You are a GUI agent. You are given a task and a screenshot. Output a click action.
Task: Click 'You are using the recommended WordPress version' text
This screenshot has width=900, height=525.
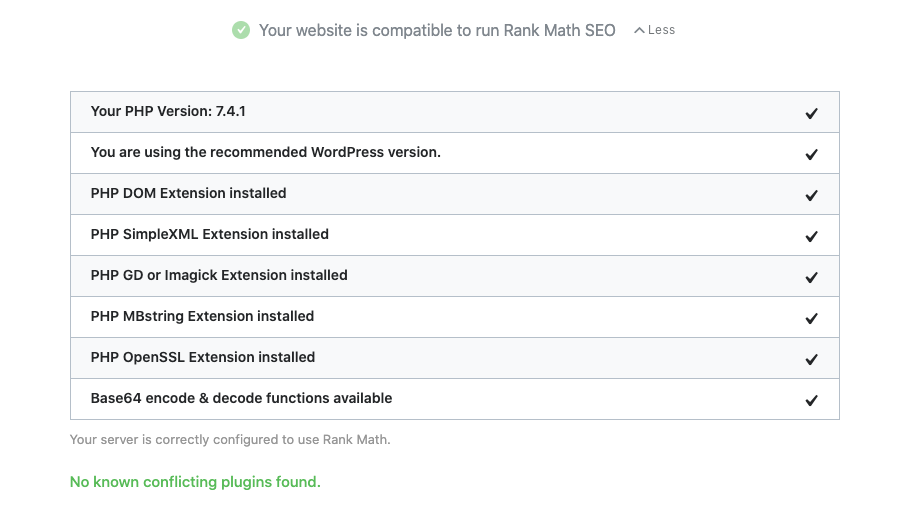click(265, 152)
